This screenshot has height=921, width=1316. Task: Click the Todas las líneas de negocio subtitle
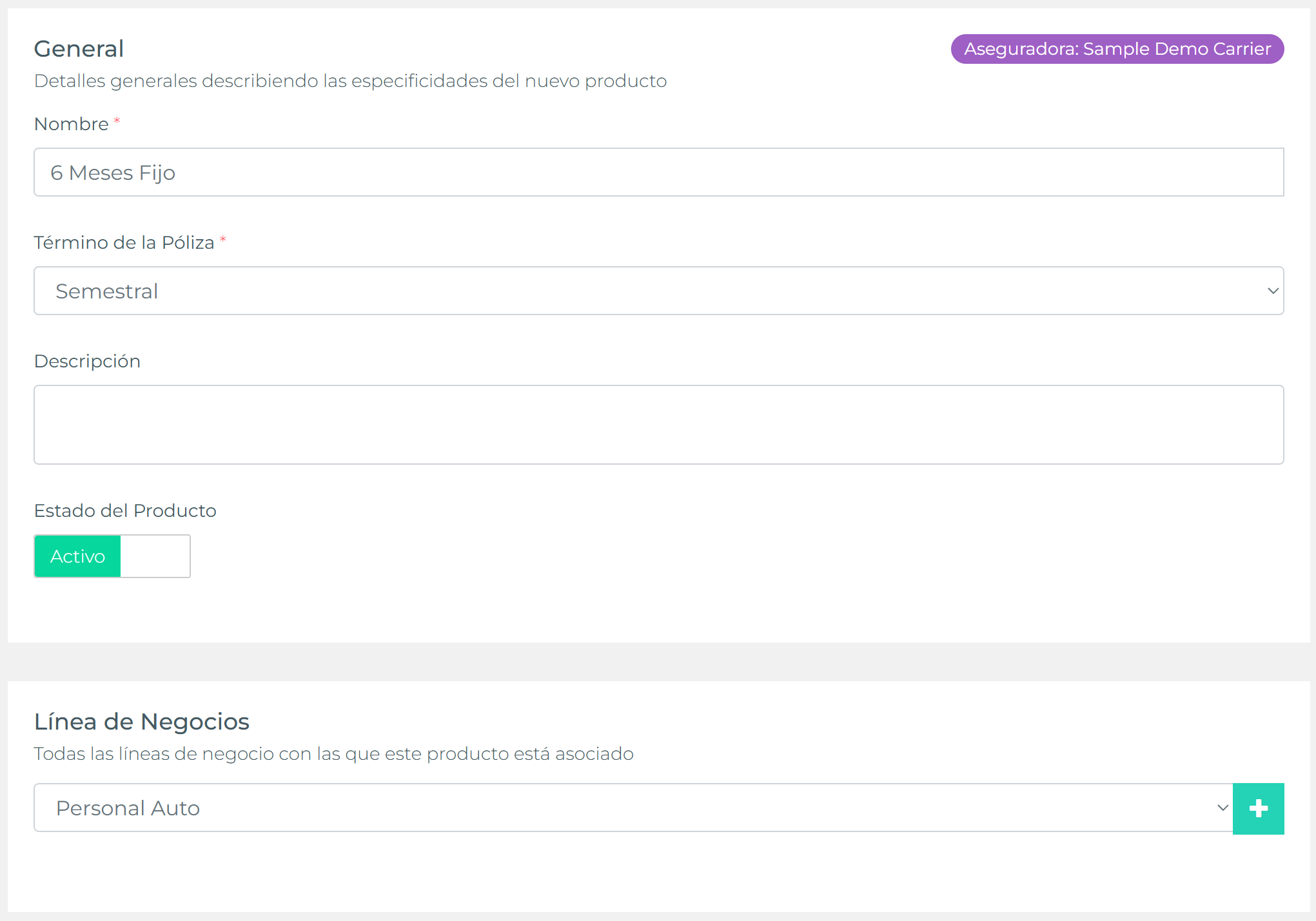pyautogui.click(x=333, y=753)
